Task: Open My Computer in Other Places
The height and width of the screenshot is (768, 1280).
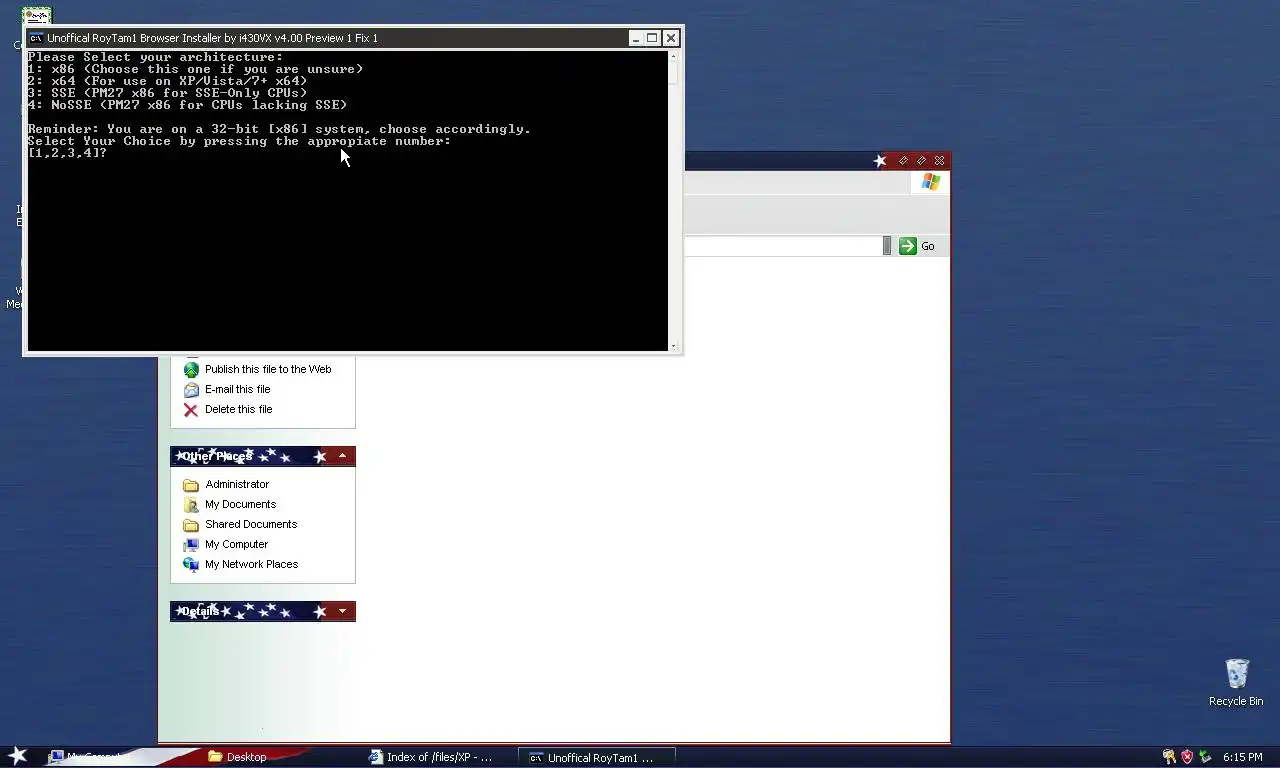Action: 236,544
